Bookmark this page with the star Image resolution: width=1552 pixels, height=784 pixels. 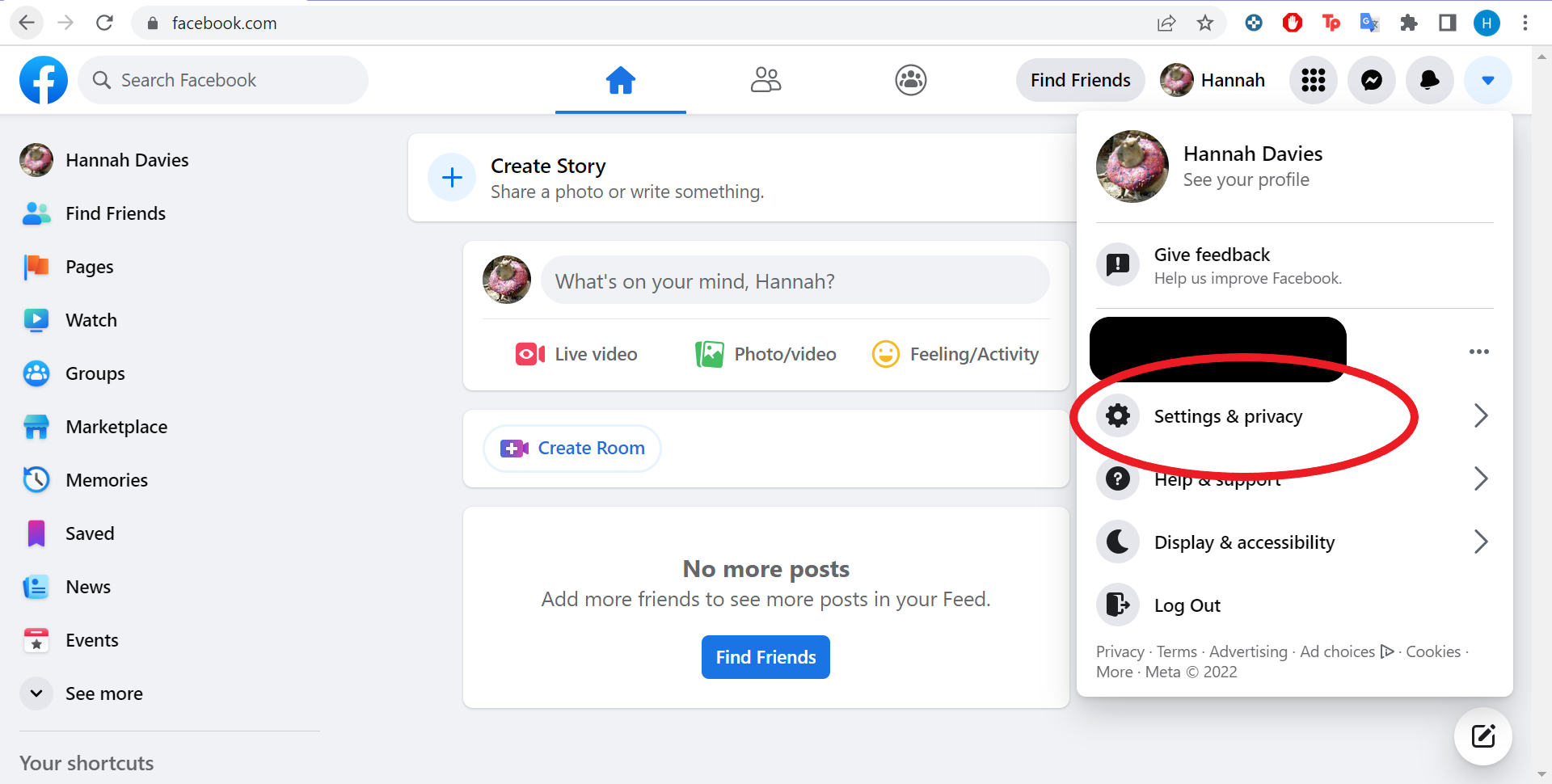click(1205, 23)
